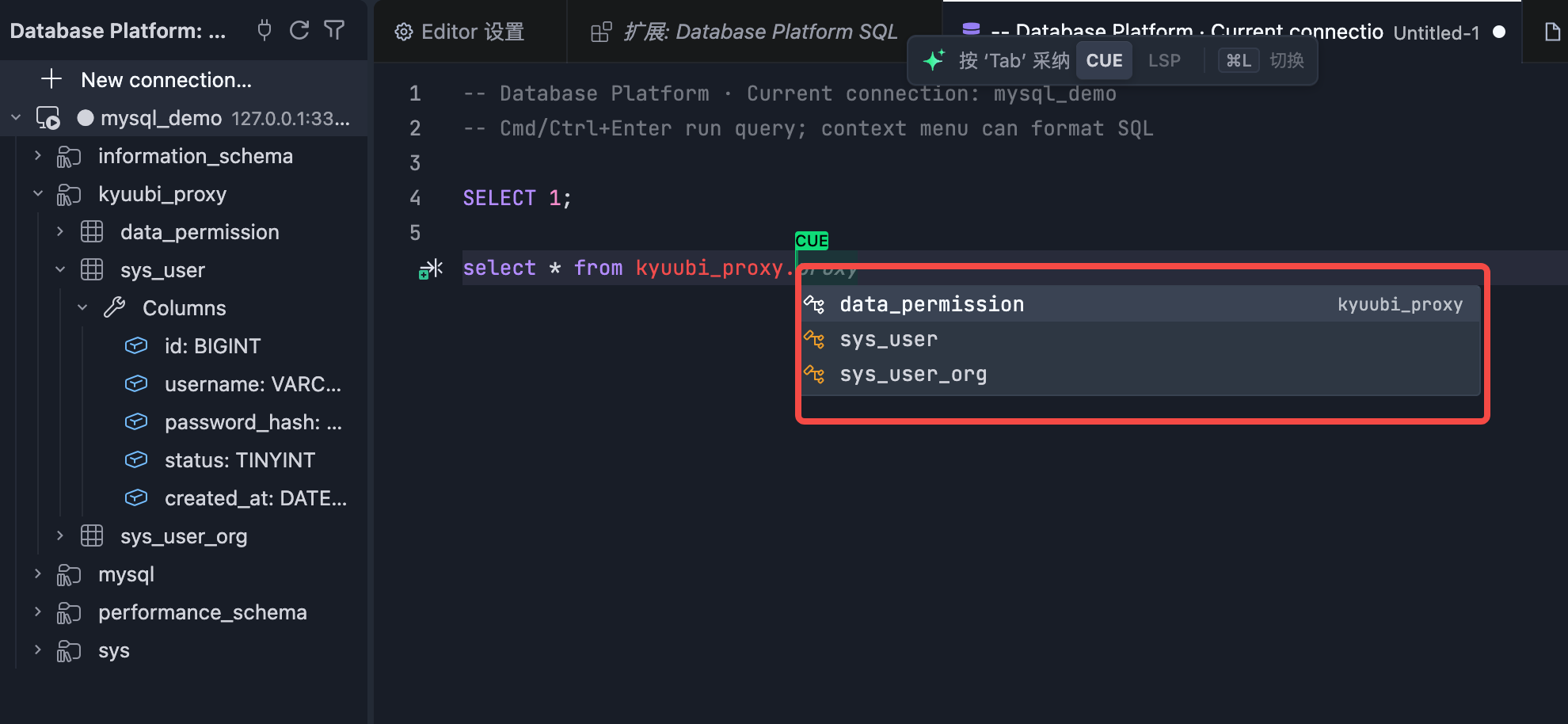
Task: Click the 切换 switch label
Action: click(1287, 60)
